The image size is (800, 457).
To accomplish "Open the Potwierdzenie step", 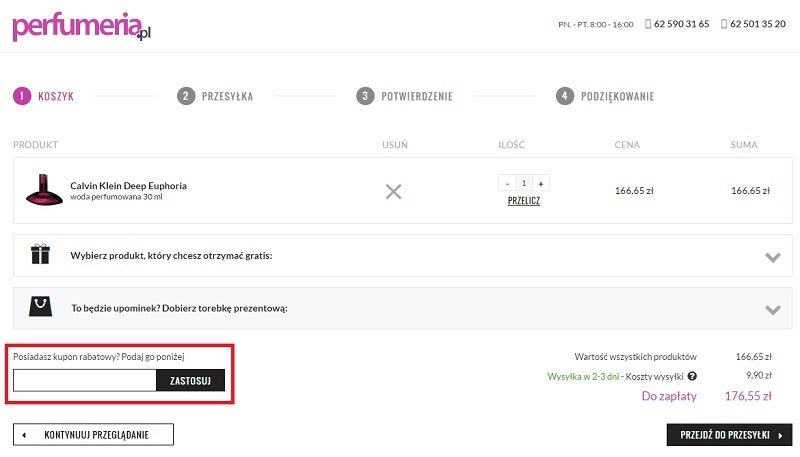I will pos(405,96).
